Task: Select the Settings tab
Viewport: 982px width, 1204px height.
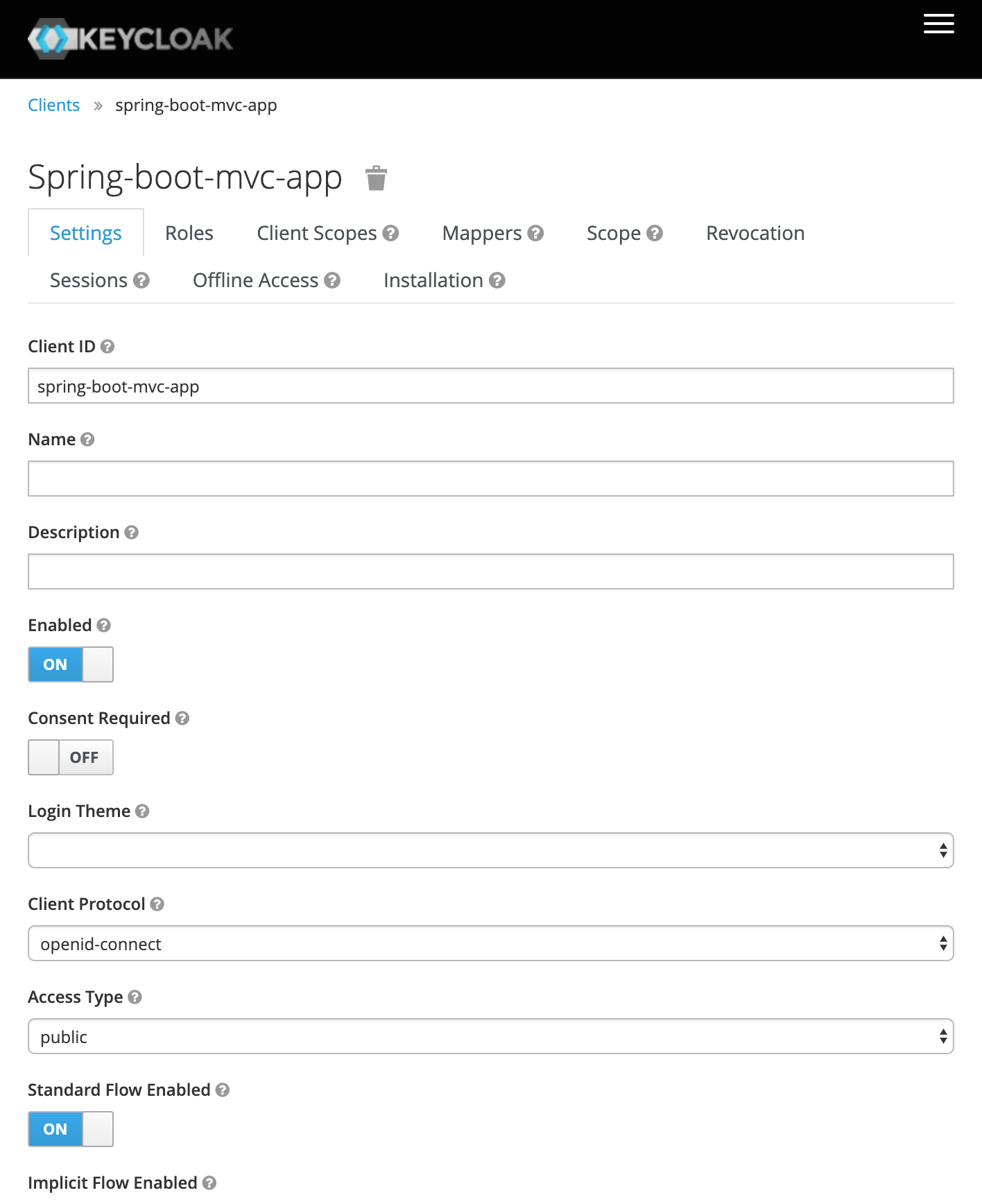Action: coord(86,233)
